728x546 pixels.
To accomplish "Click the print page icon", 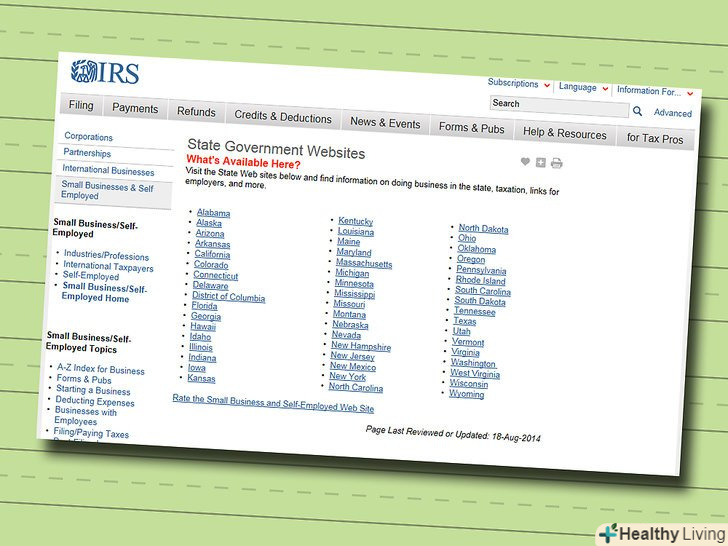I will (x=556, y=163).
